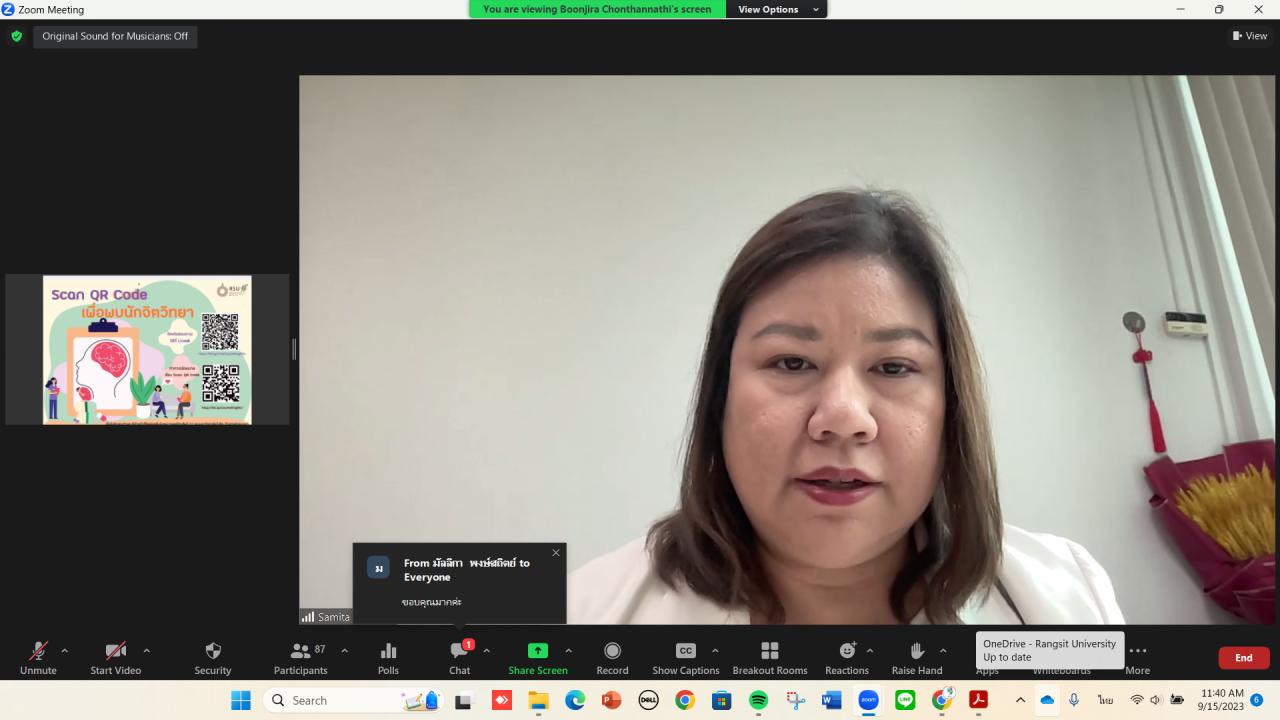Expand the arrow next to Share Screen
The image size is (1280, 720).
point(569,651)
